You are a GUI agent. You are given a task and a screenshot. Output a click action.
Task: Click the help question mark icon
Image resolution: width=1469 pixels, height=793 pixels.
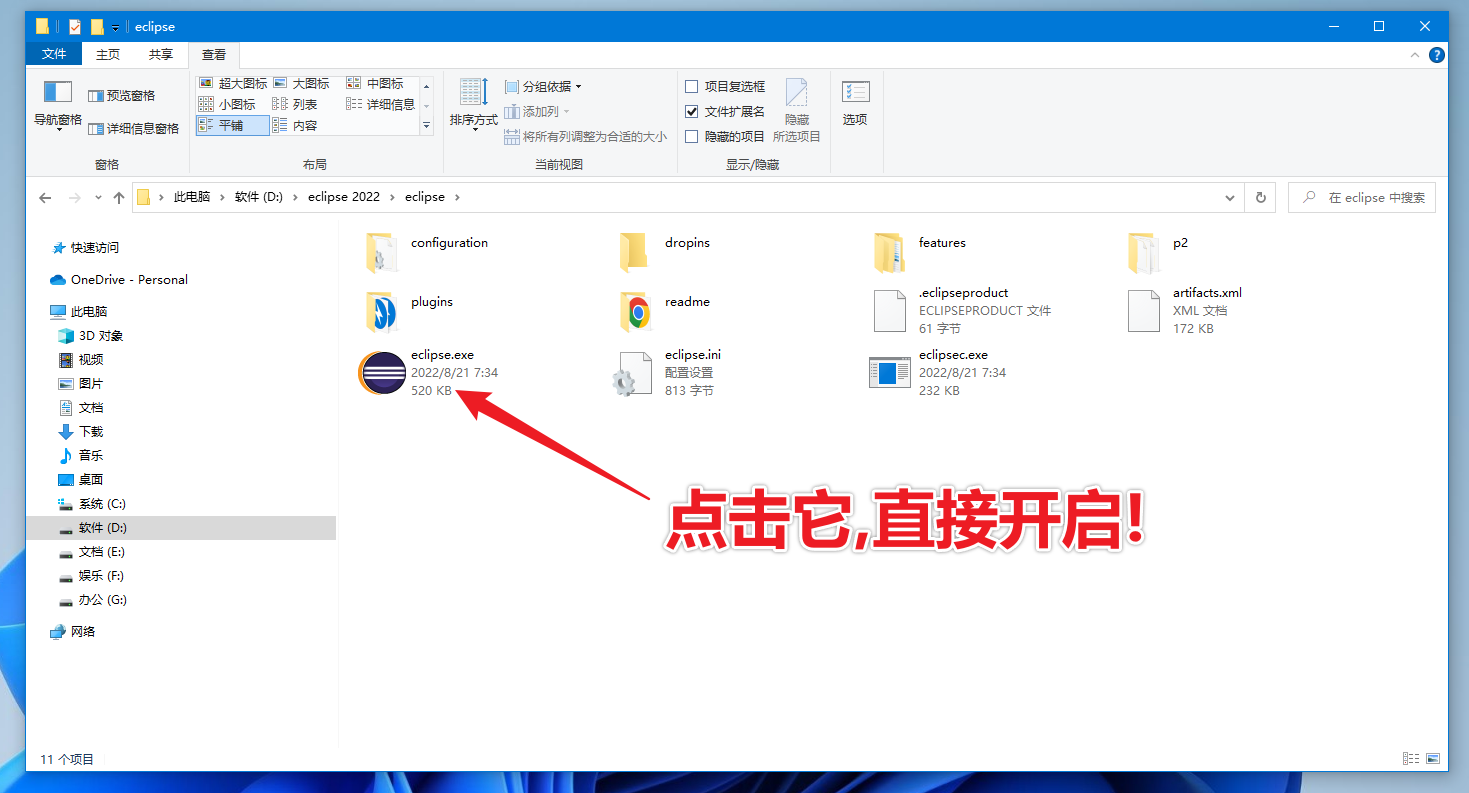click(x=1436, y=55)
